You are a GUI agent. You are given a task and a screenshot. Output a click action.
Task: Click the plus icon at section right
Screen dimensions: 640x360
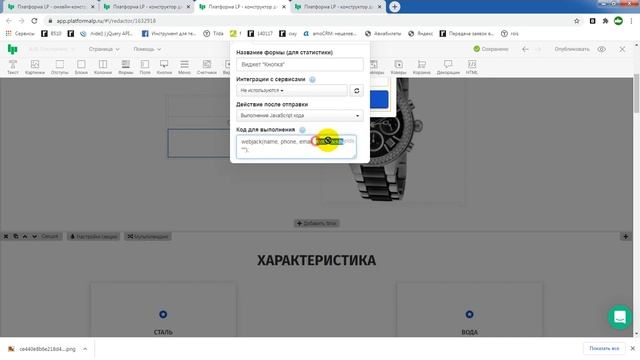(625, 236)
